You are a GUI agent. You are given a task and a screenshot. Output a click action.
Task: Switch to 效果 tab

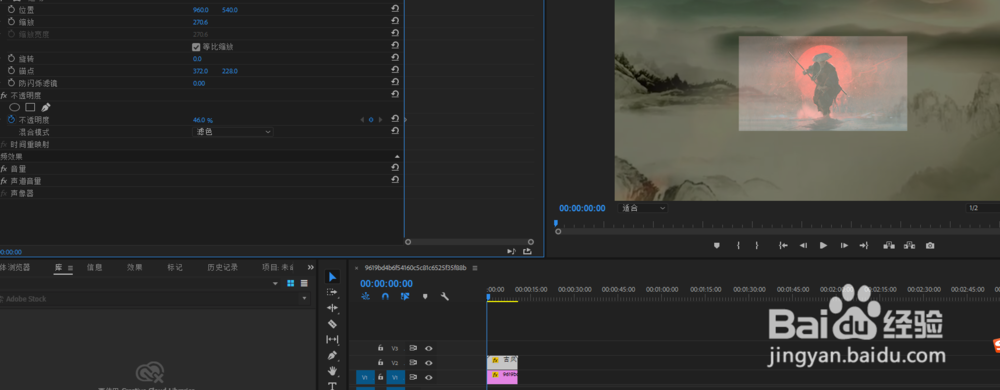tap(135, 268)
